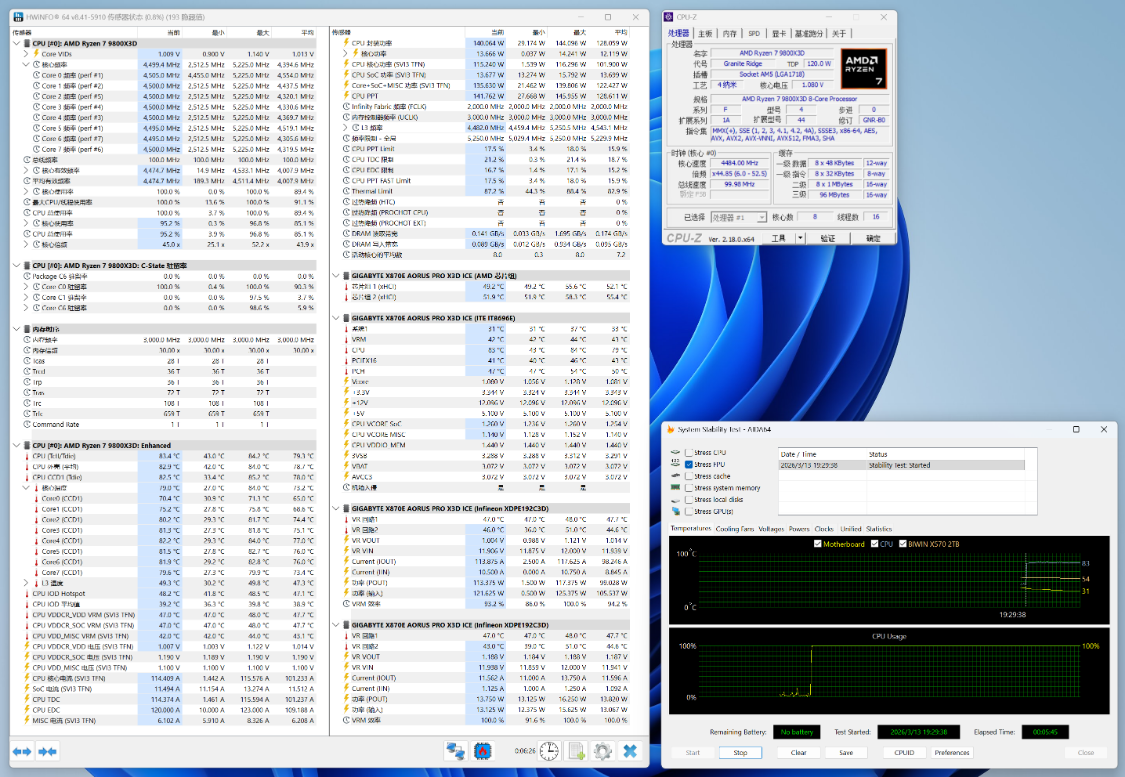Open the CPU-Z tools dropdown arrow
Image resolution: width=1125 pixels, height=777 pixels.
(x=801, y=238)
